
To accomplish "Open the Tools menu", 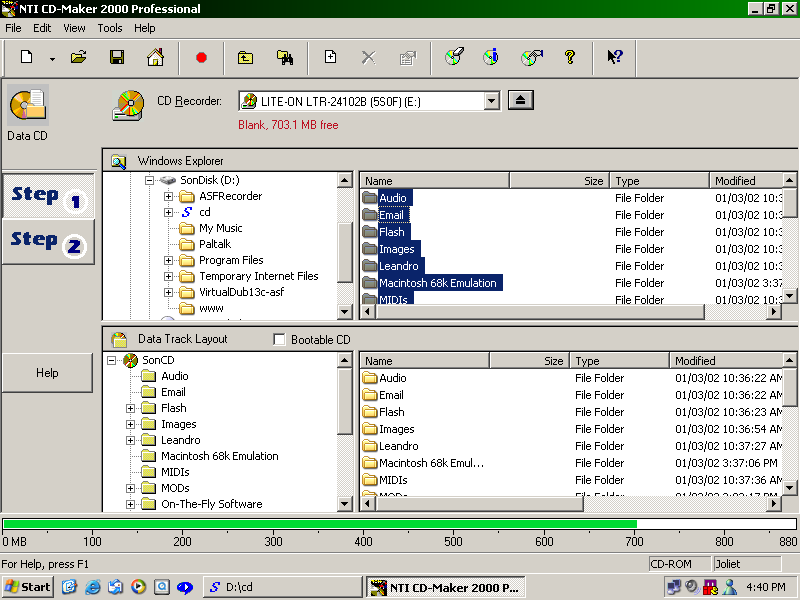I will coord(110,28).
